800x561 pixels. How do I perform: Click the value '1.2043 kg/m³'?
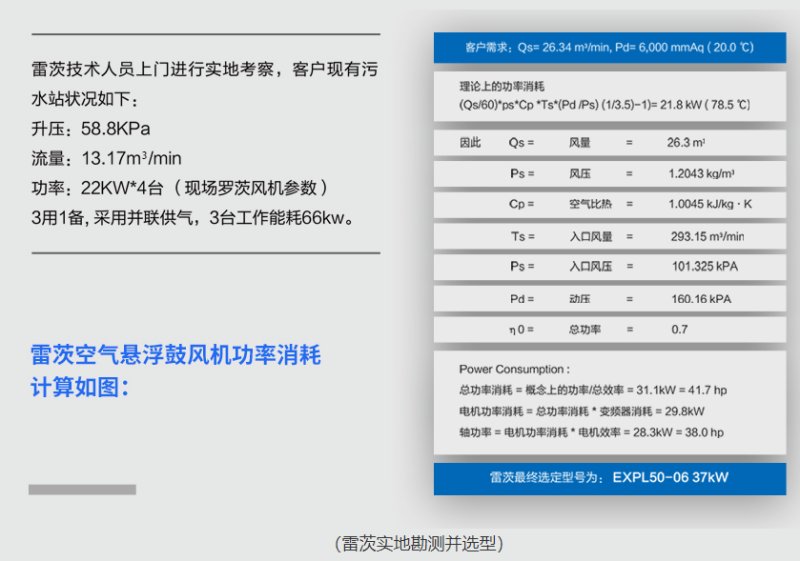tap(702, 173)
